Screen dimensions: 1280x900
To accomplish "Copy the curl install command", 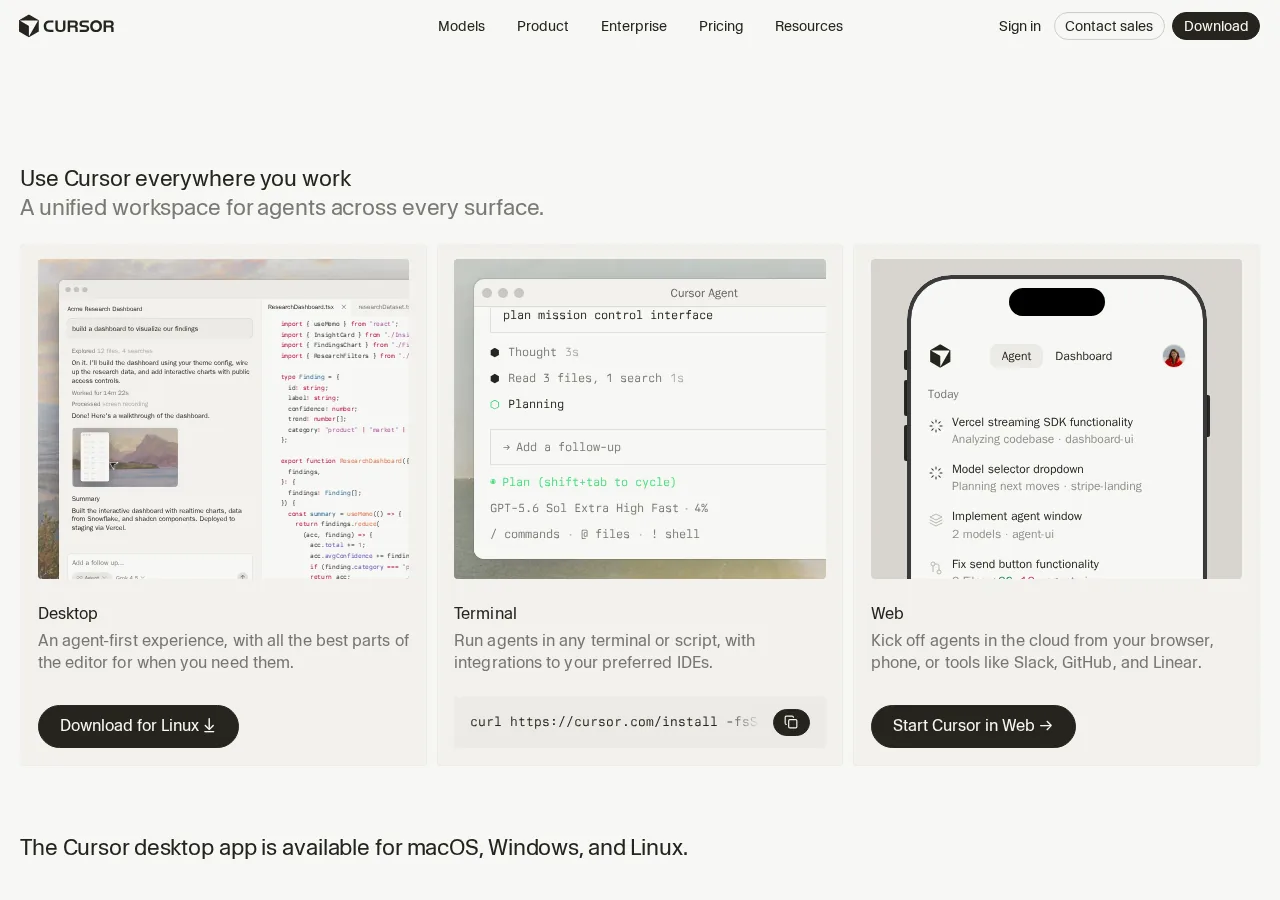I will point(791,722).
